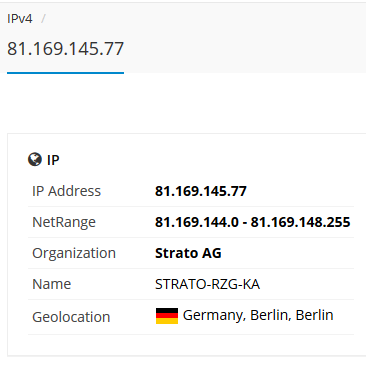The image size is (366, 371).
Task: Open the Strato AG organization link
Action: pyautogui.click(x=188, y=253)
